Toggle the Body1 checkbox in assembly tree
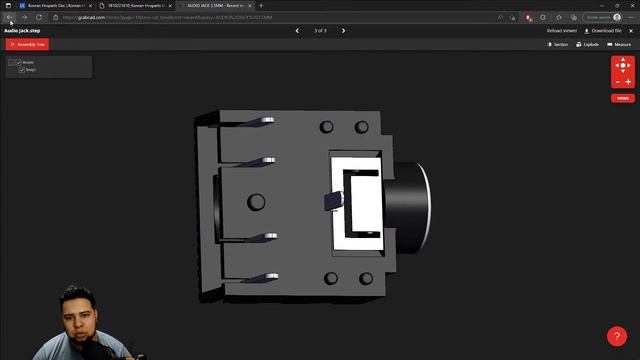Image resolution: width=640 pixels, height=360 pixels. click(x=22, y=70)
